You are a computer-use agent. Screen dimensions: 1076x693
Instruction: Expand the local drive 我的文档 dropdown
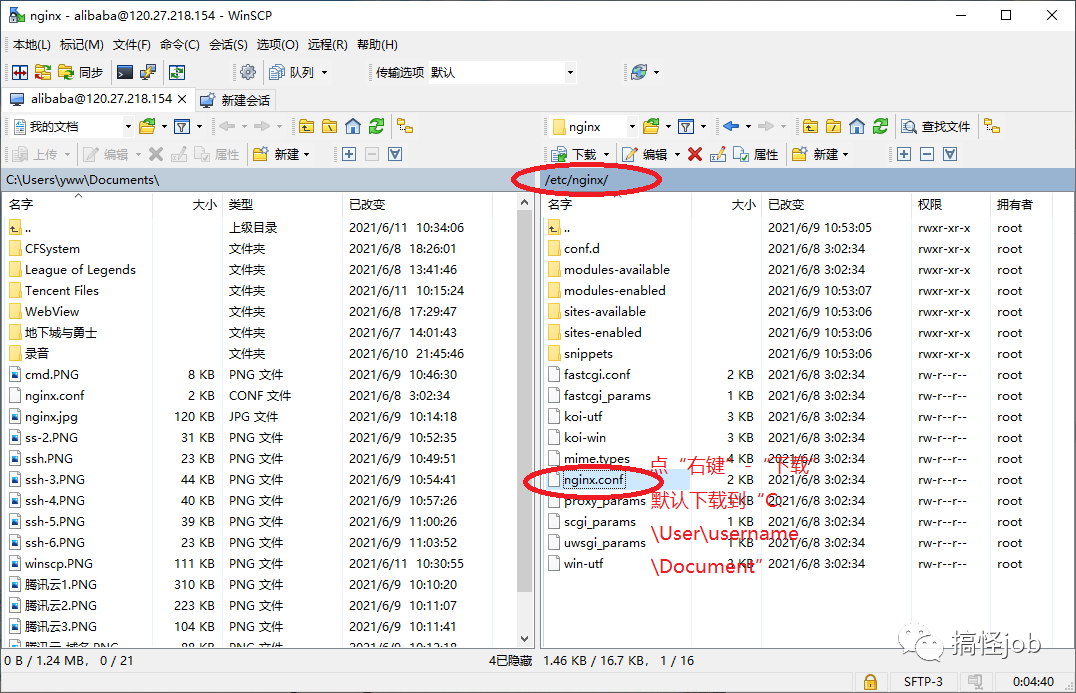[128, 126]
